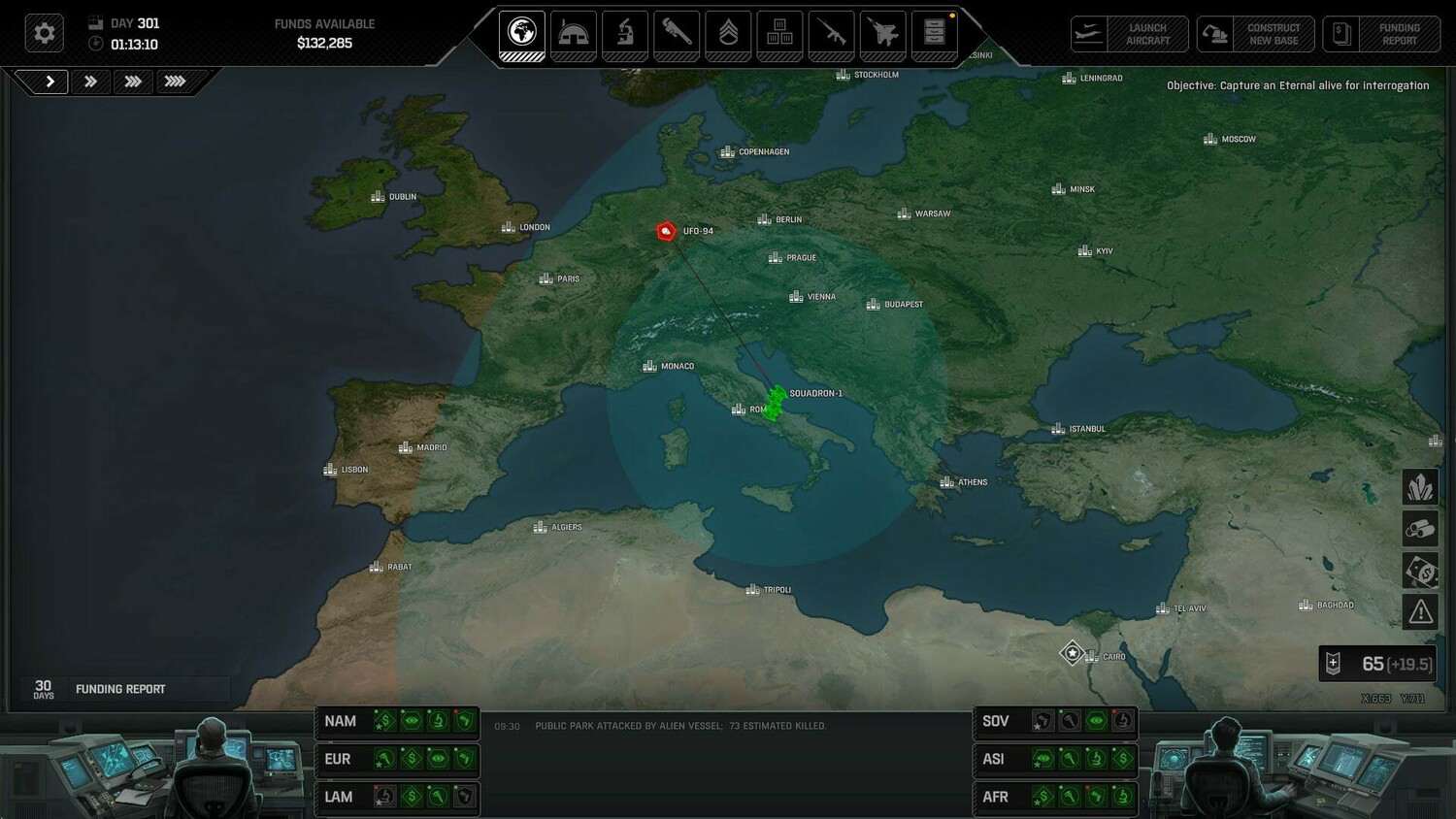Open the Armory rifle screen
Image resolution: width=1456 pixels, height=819 pixels.
(x=831, y=34)
